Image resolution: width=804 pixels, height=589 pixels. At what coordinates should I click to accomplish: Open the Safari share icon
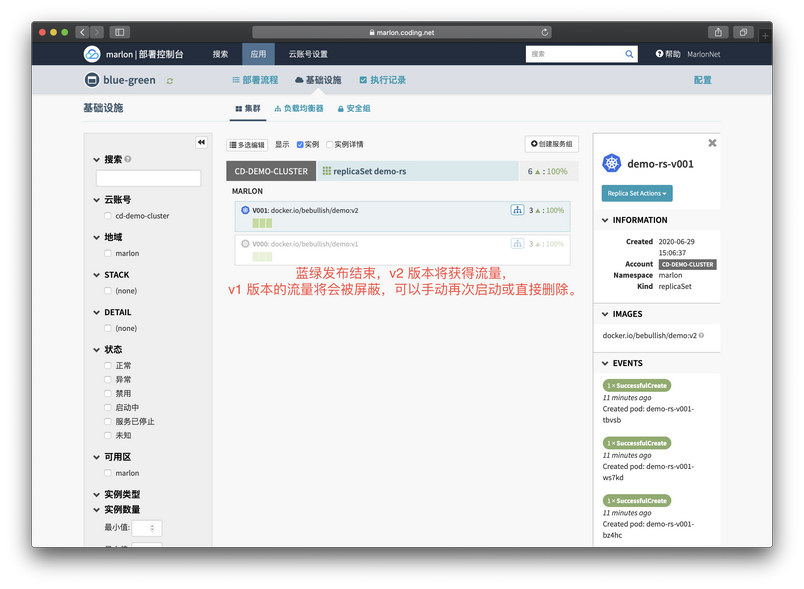point(718,32)
